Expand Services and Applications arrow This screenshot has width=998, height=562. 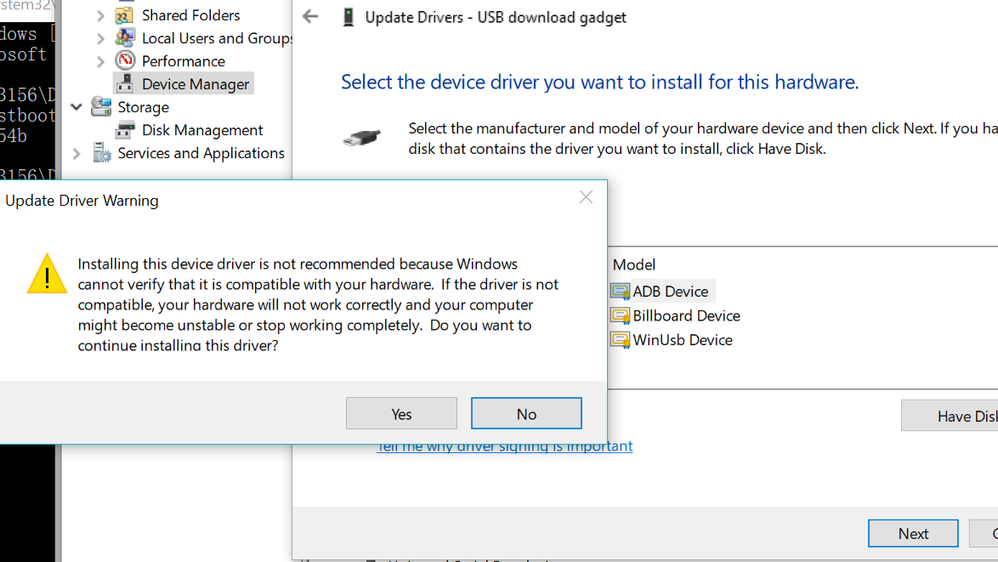pyautogui.click(x=76, y=153)
